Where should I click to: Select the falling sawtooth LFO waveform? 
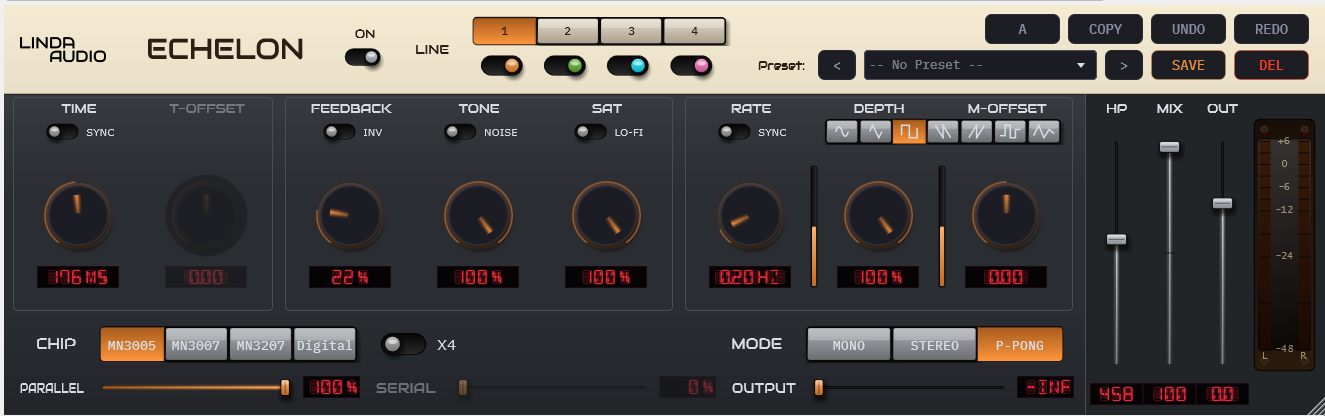pyautogui.click(x=942, y=131)
